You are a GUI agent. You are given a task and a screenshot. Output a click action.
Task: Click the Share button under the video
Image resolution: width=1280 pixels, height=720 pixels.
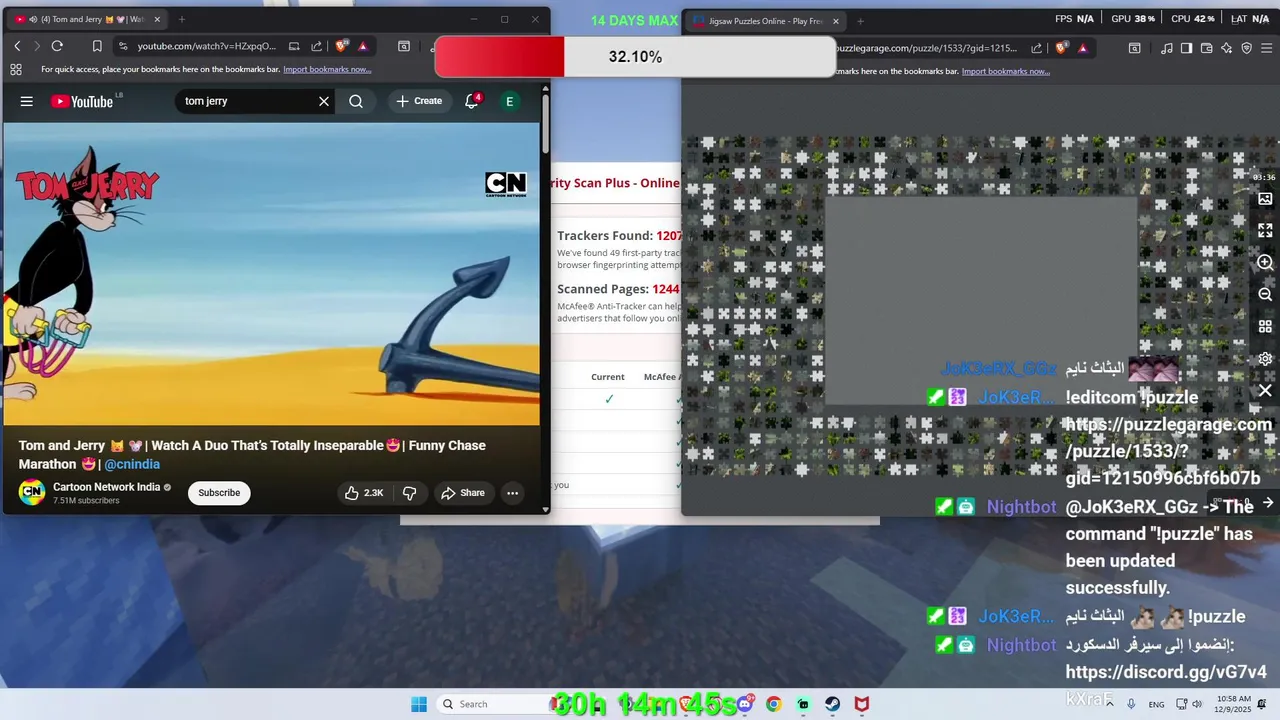point(463,492)
